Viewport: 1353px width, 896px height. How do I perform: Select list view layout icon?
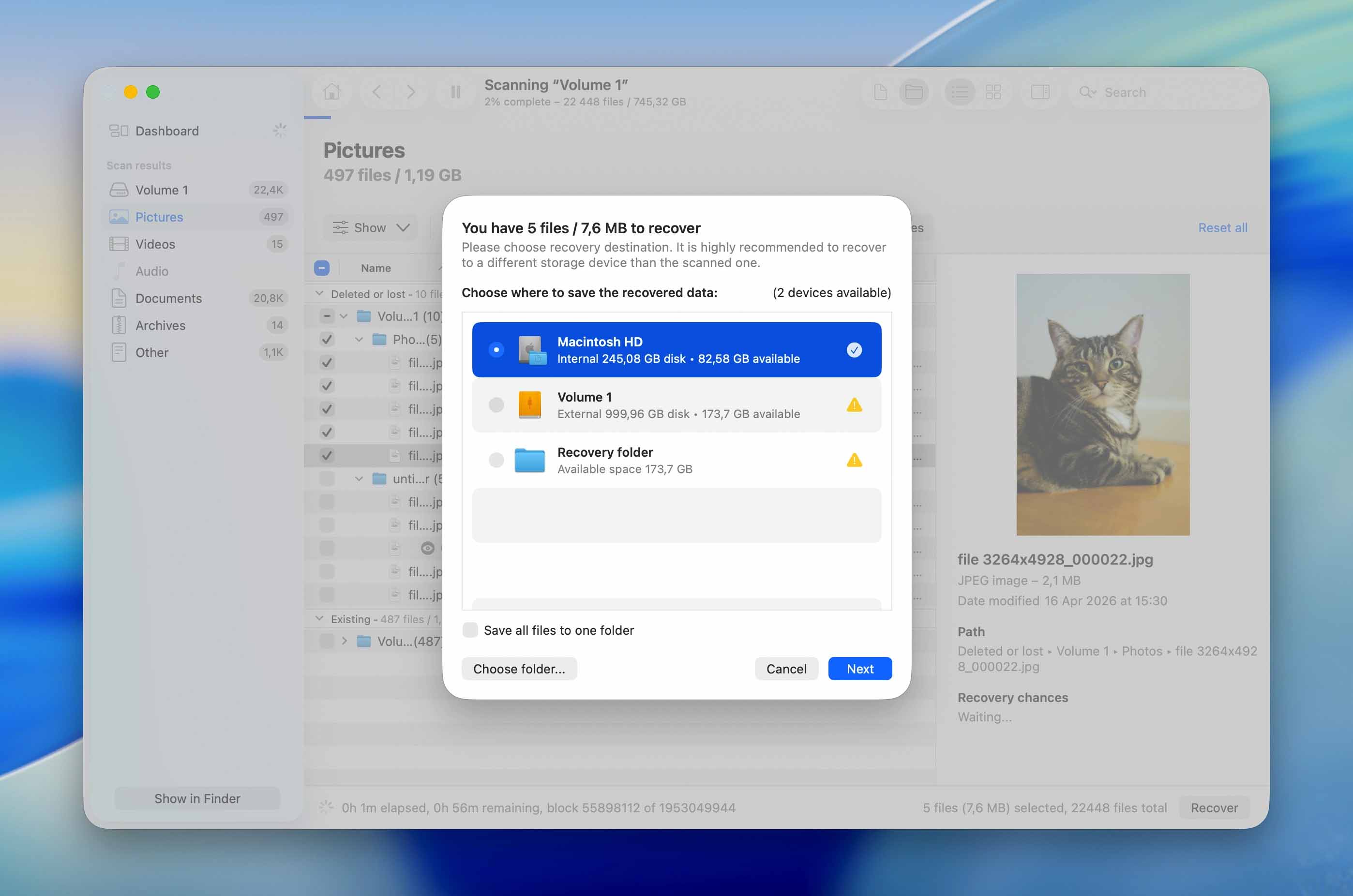tap(960, 92)
